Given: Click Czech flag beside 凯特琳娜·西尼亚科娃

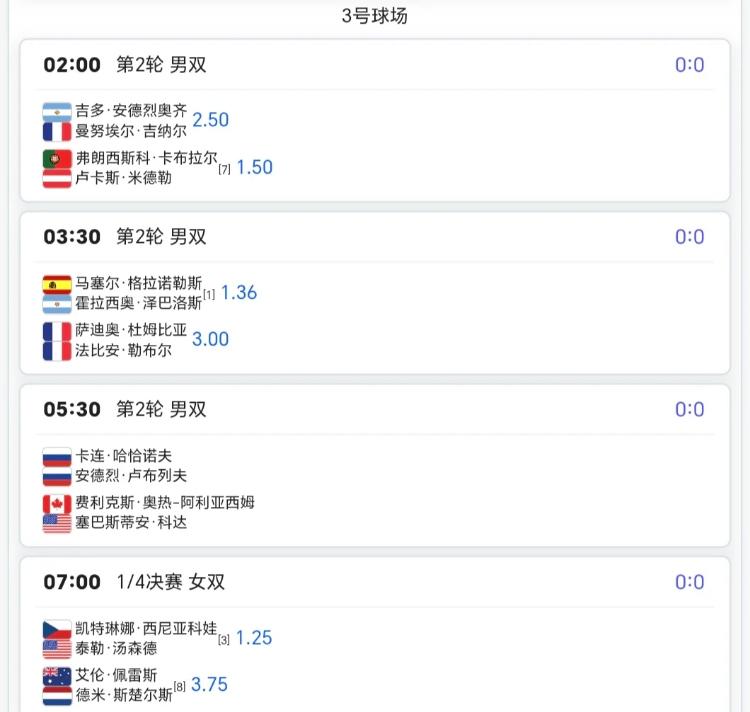Looking at the screenshot, I should (x=57, y=629).
